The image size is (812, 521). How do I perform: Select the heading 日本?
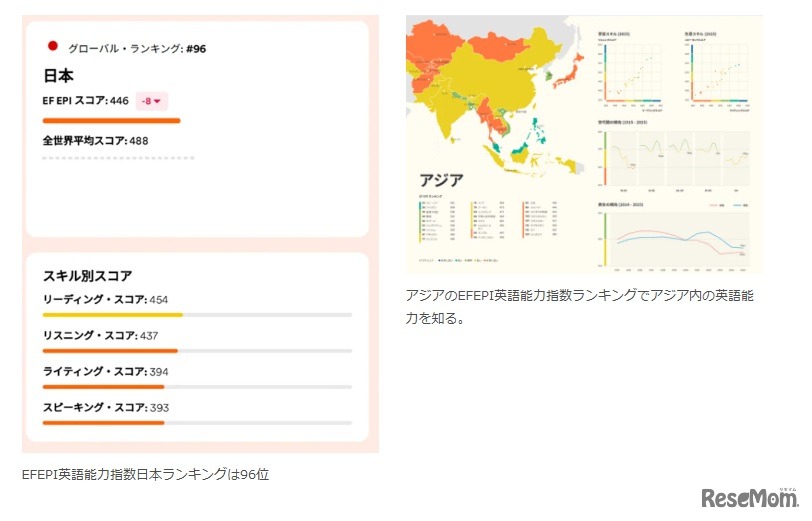58,76
